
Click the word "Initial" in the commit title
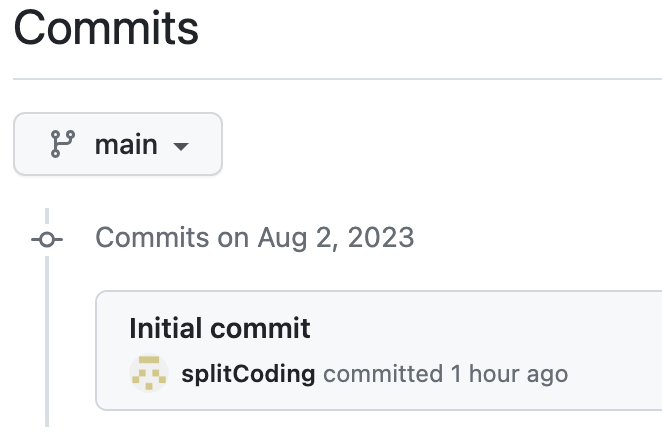[166, 328]
